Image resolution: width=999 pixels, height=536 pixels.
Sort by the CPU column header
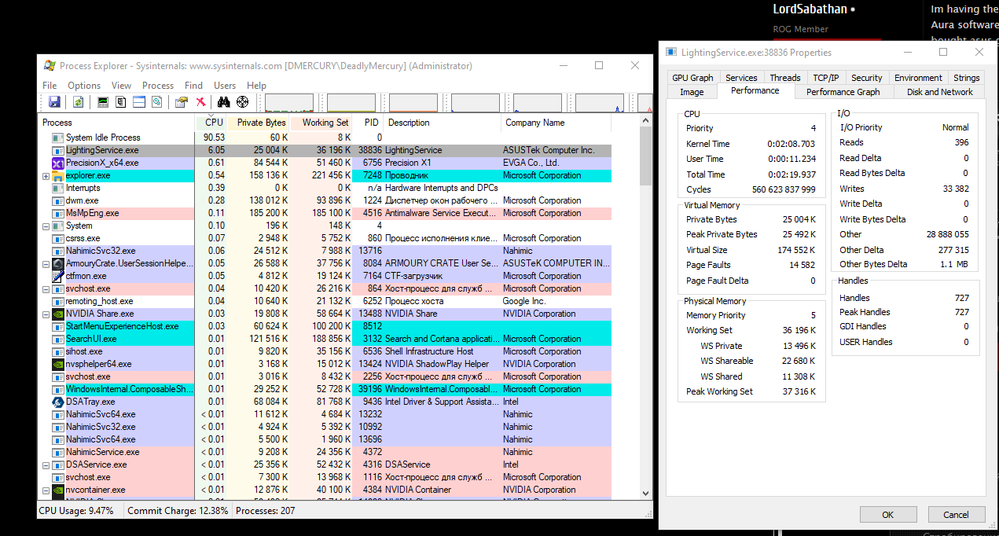pos(211,122)
